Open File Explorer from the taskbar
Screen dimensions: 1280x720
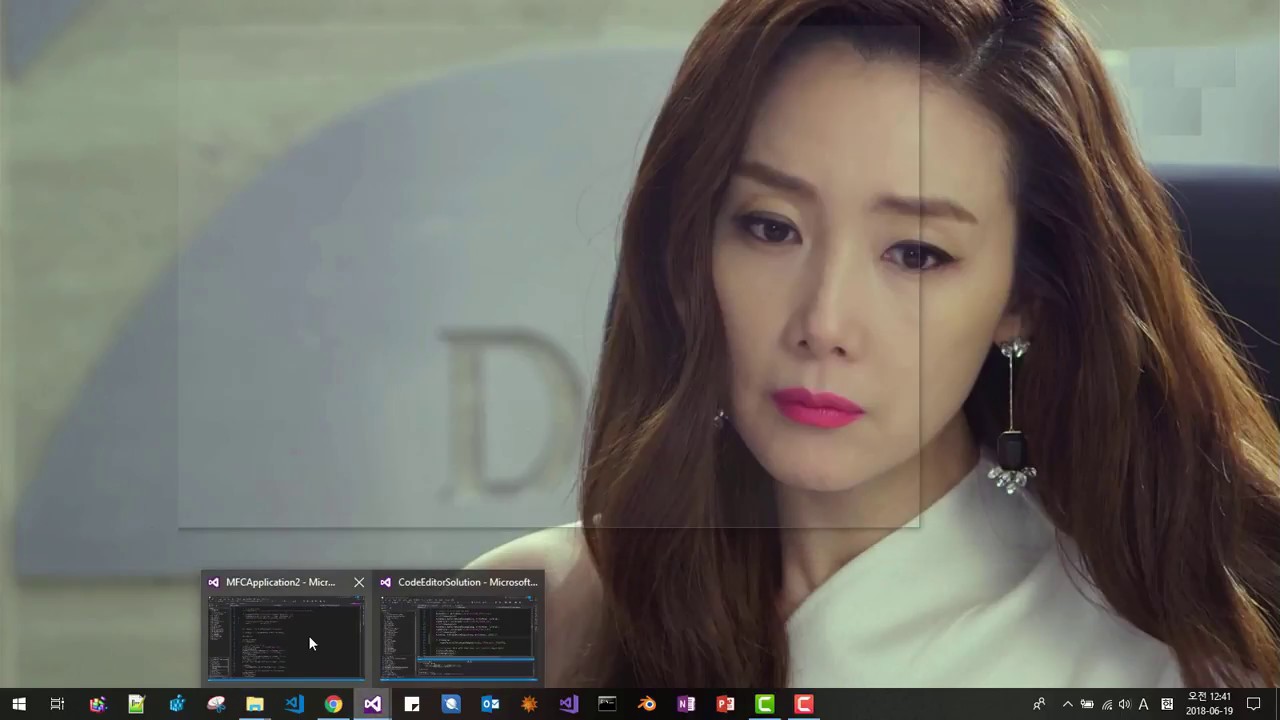255,704
